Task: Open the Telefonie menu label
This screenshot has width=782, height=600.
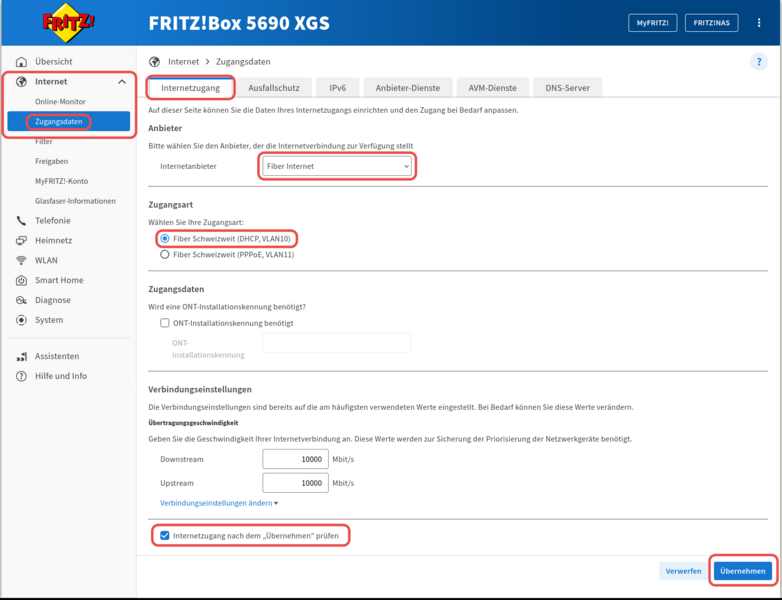Action: tap(53, 220)
